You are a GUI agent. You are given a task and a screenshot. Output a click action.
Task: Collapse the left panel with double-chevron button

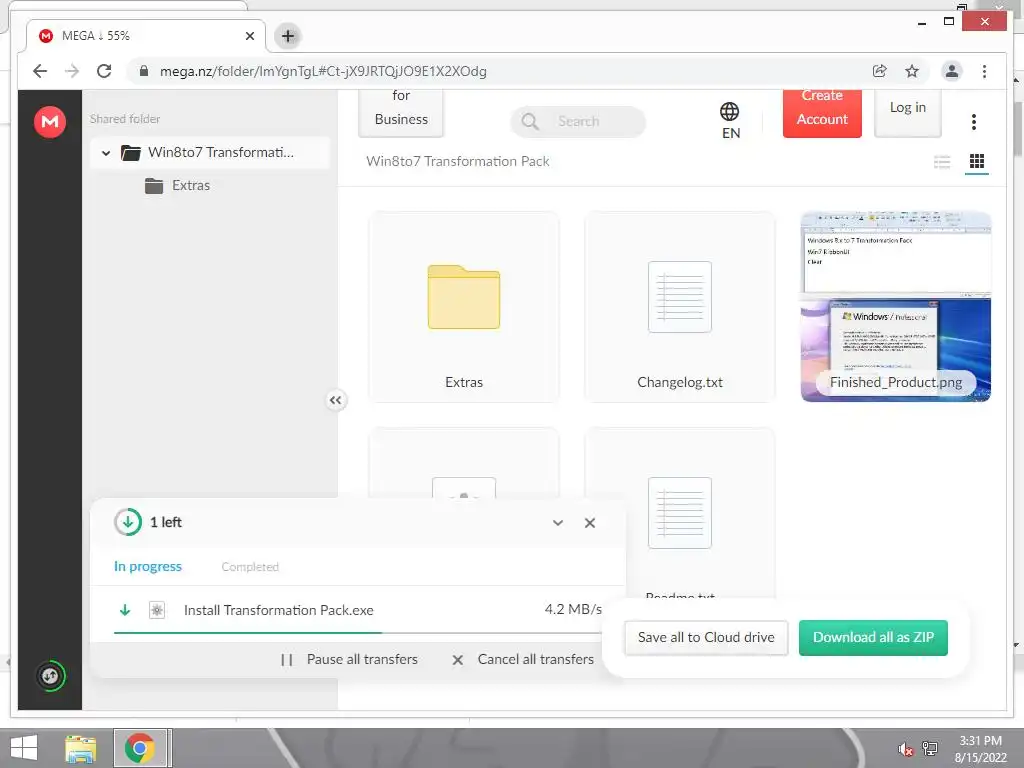click(336, 400)
